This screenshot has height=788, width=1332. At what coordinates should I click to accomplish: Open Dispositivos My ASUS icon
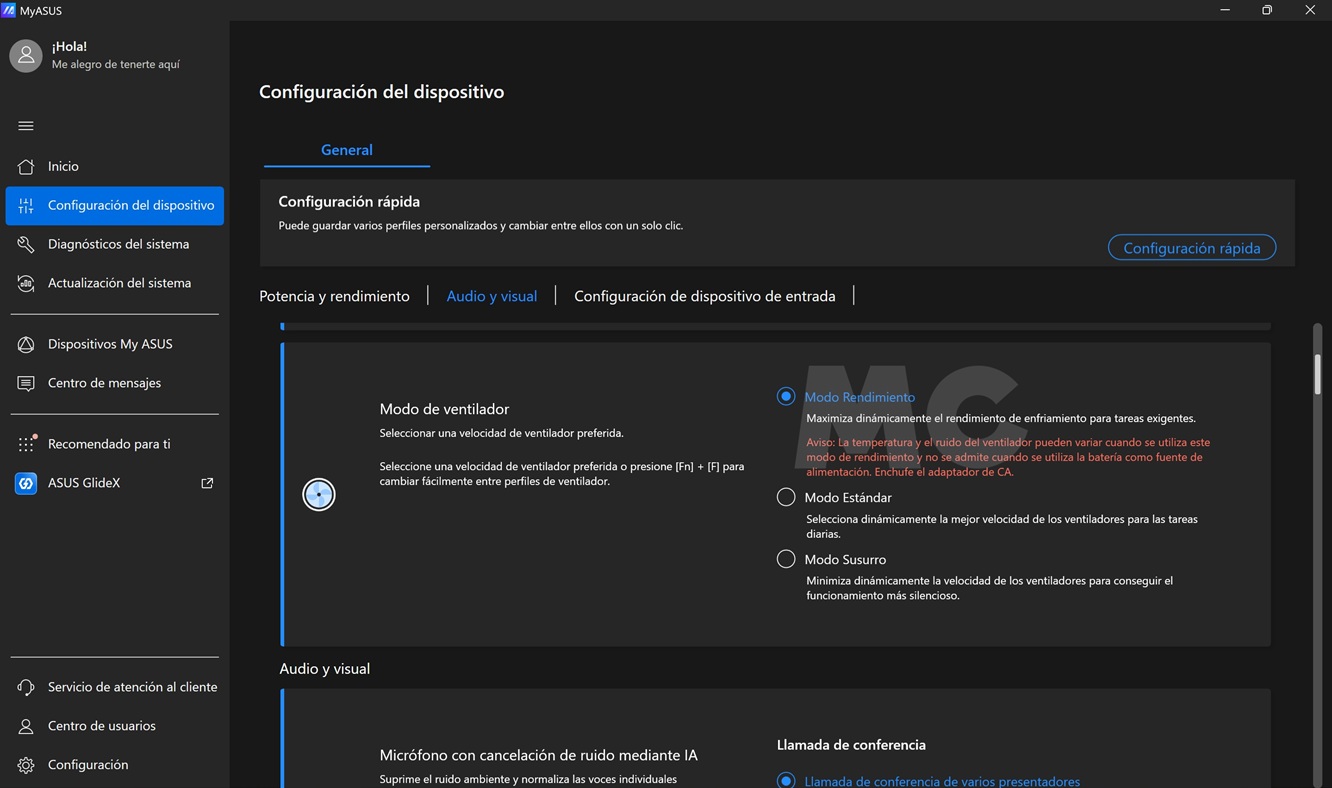pos(26,345)
